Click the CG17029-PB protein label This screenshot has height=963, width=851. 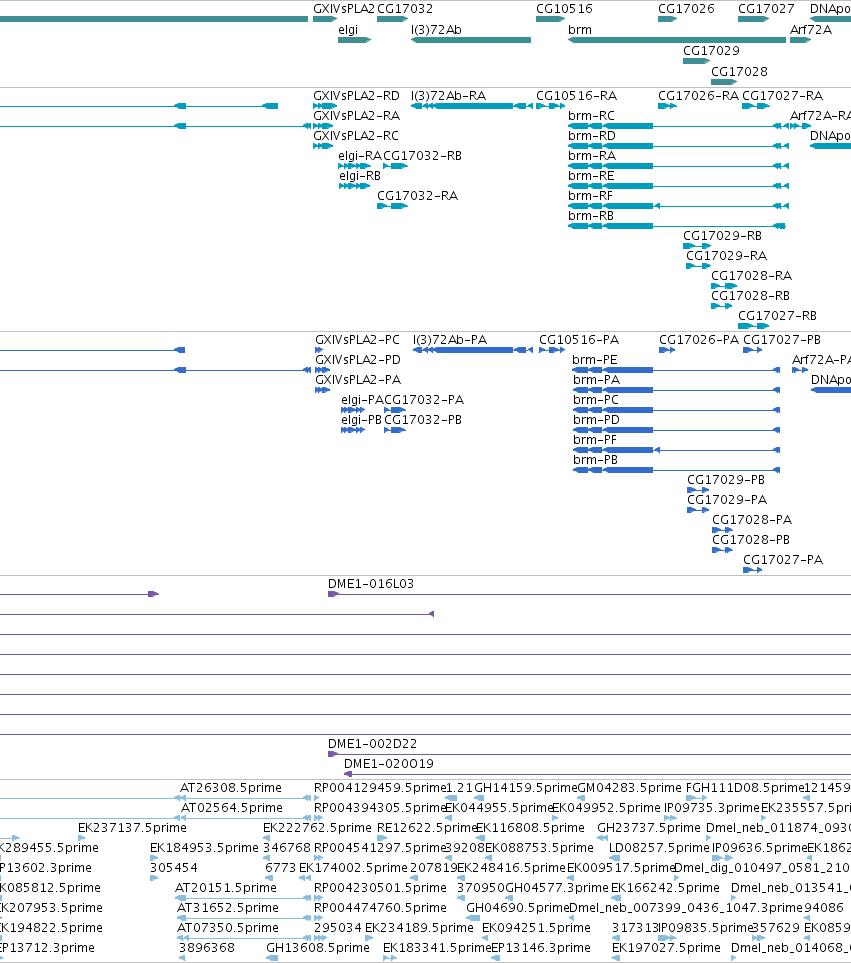point(726,480)
